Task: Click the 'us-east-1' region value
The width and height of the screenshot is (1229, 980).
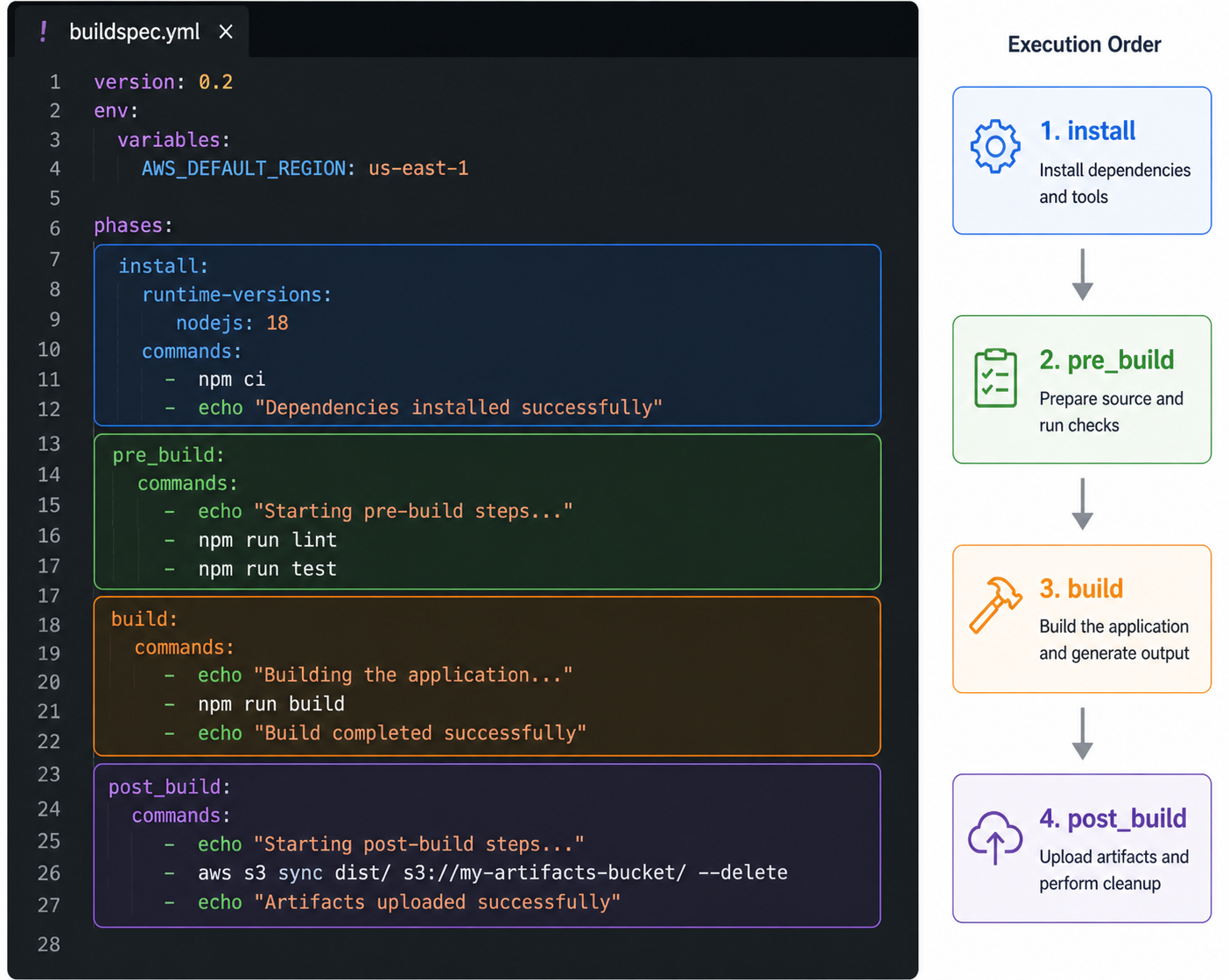Action: point(418,168)
